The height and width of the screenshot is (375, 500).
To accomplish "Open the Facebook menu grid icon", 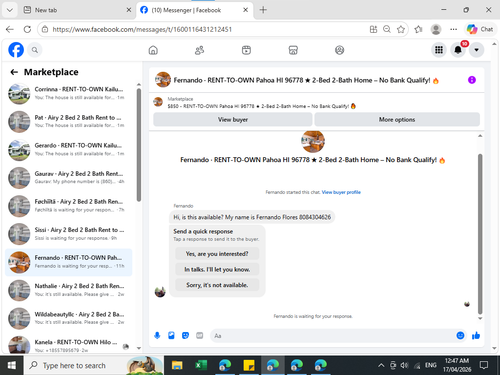I will click(439, 50).
